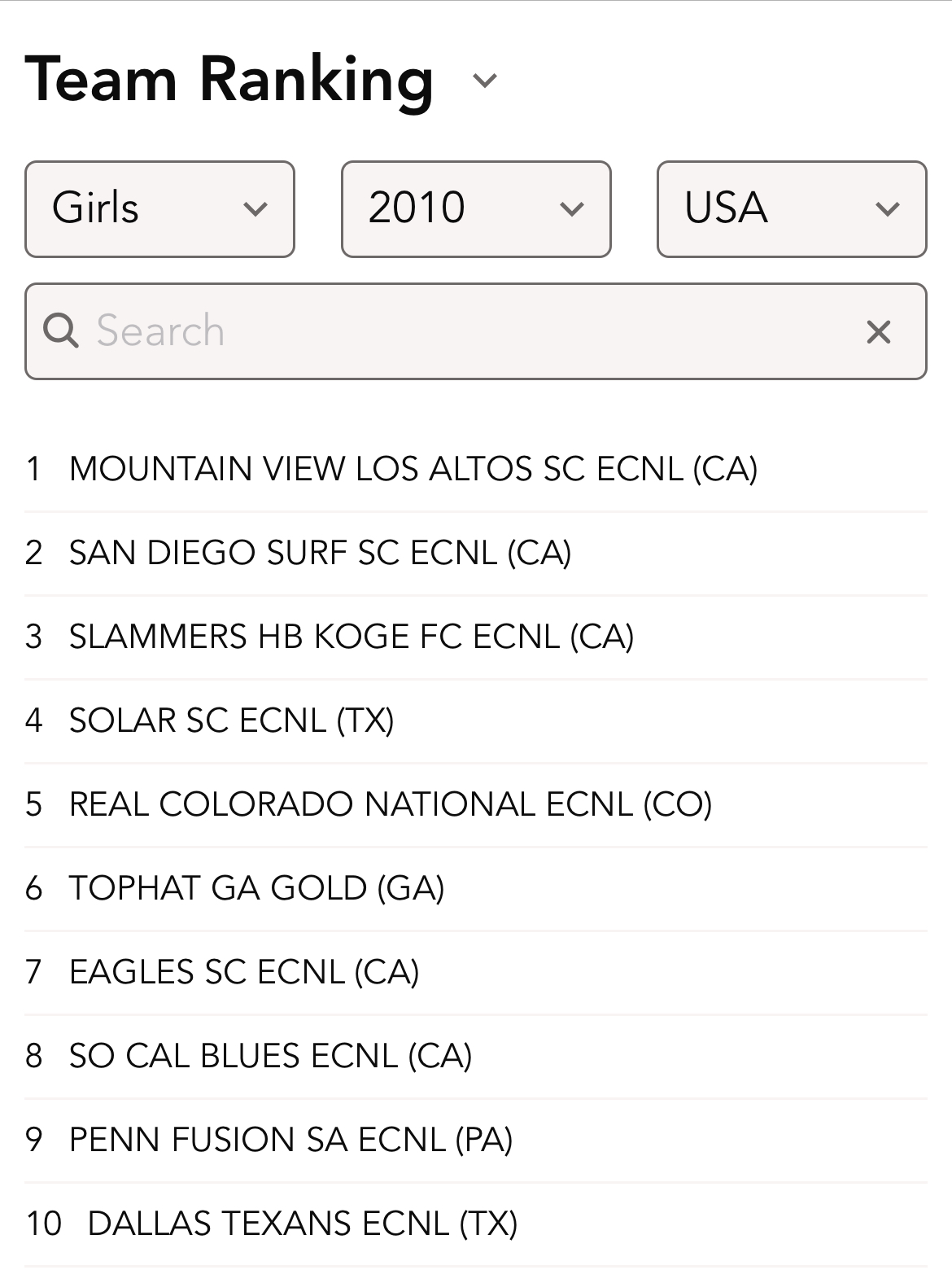The image size is (952, 1270).
Task: Click the Team Ranking heading
Action: pyautogui.click(x=229, y=80)
